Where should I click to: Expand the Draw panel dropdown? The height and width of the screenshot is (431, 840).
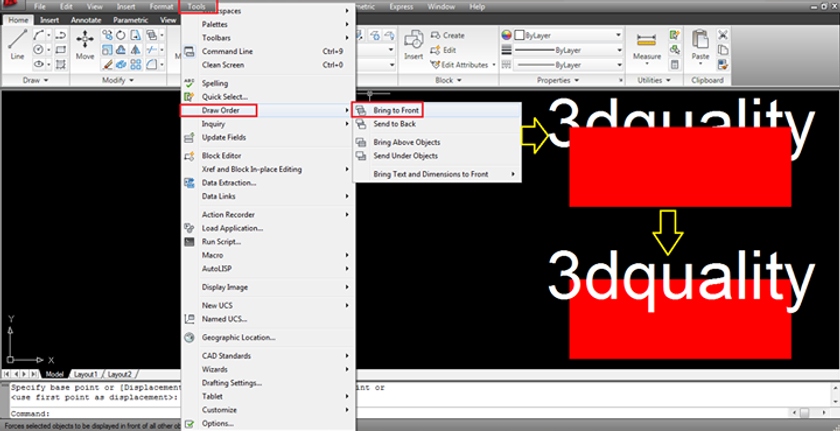[36, 80]
